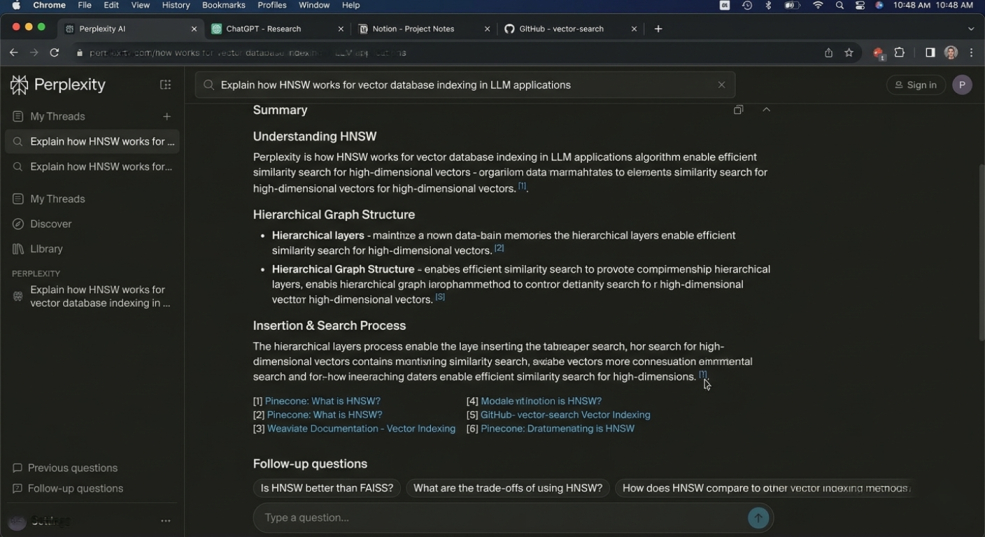Click the Sign in button

pyautogui.click(x=916, y=85)
